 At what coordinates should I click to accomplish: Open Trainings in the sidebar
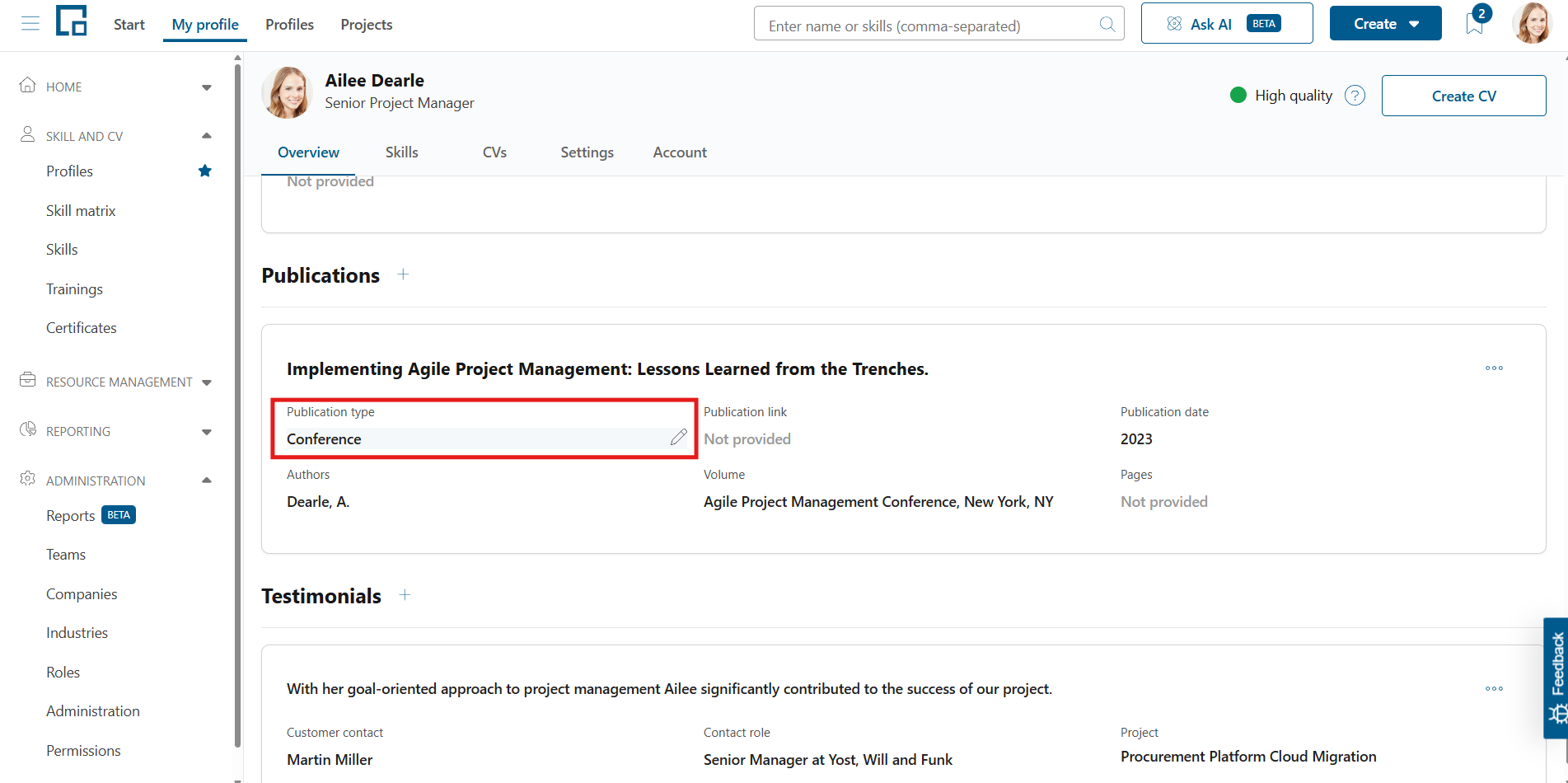click(x=74, y=289)
